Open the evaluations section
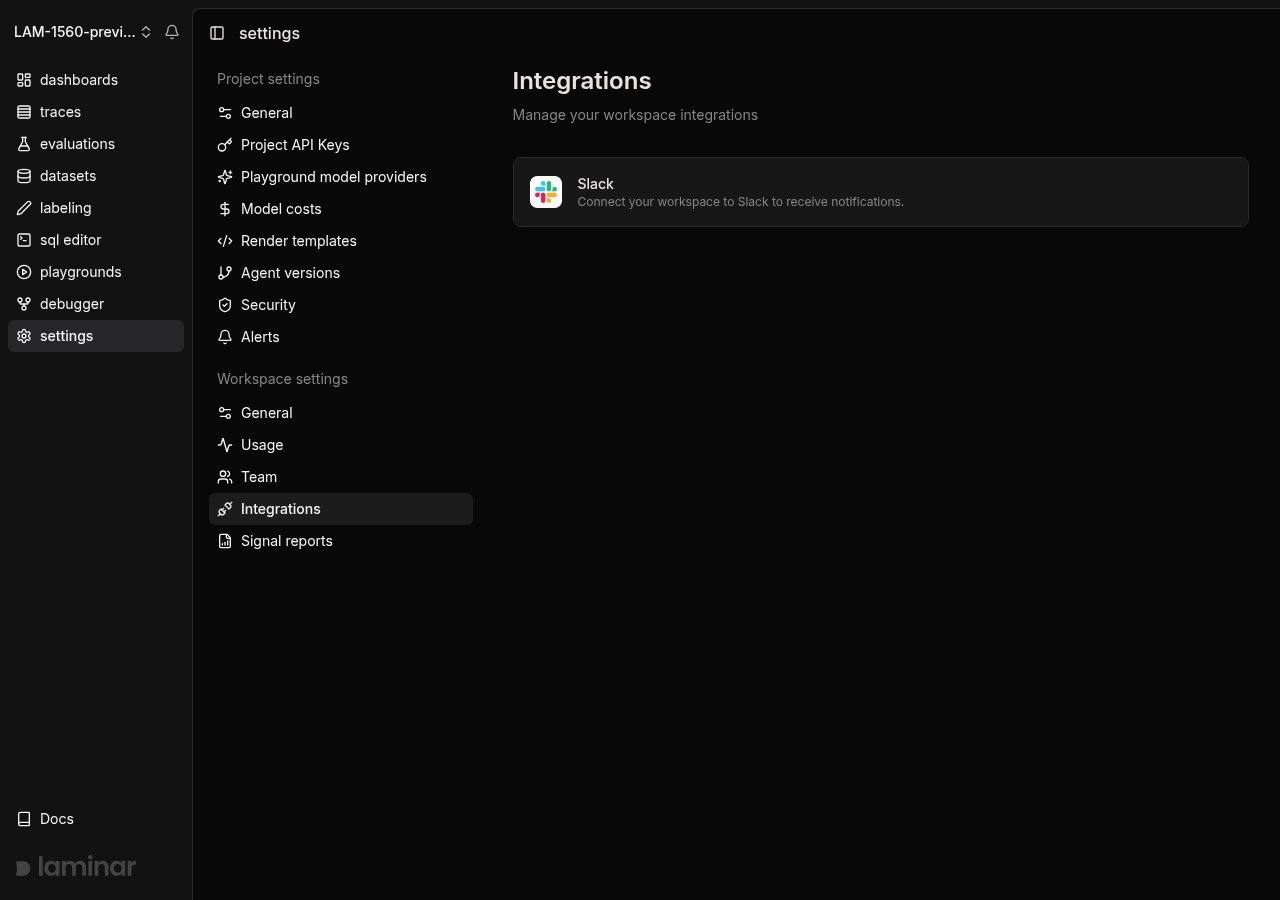1280x900 pixels. (x=96, y=144)
